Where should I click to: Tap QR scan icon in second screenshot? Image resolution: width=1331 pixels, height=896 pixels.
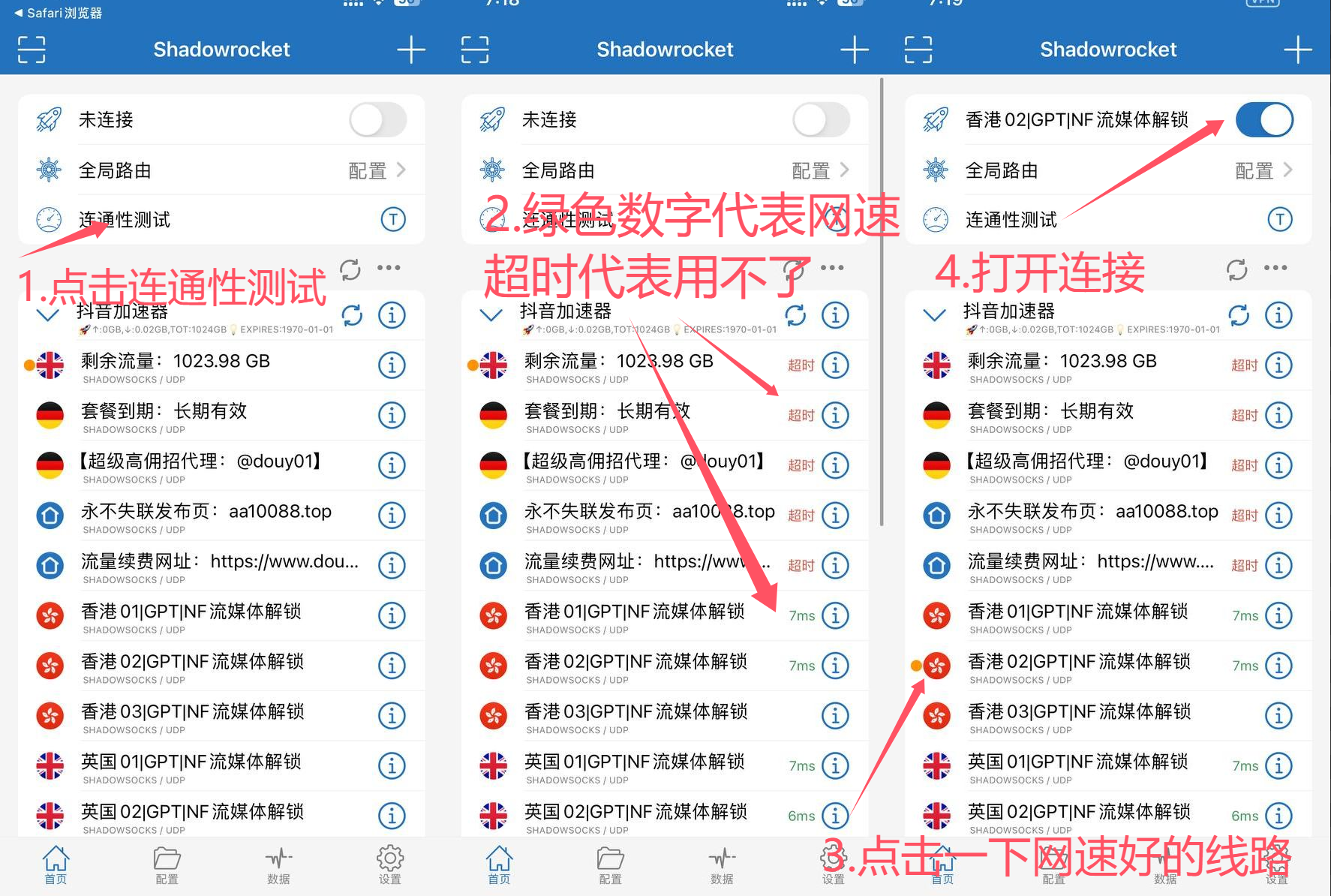tap(475, 50)
